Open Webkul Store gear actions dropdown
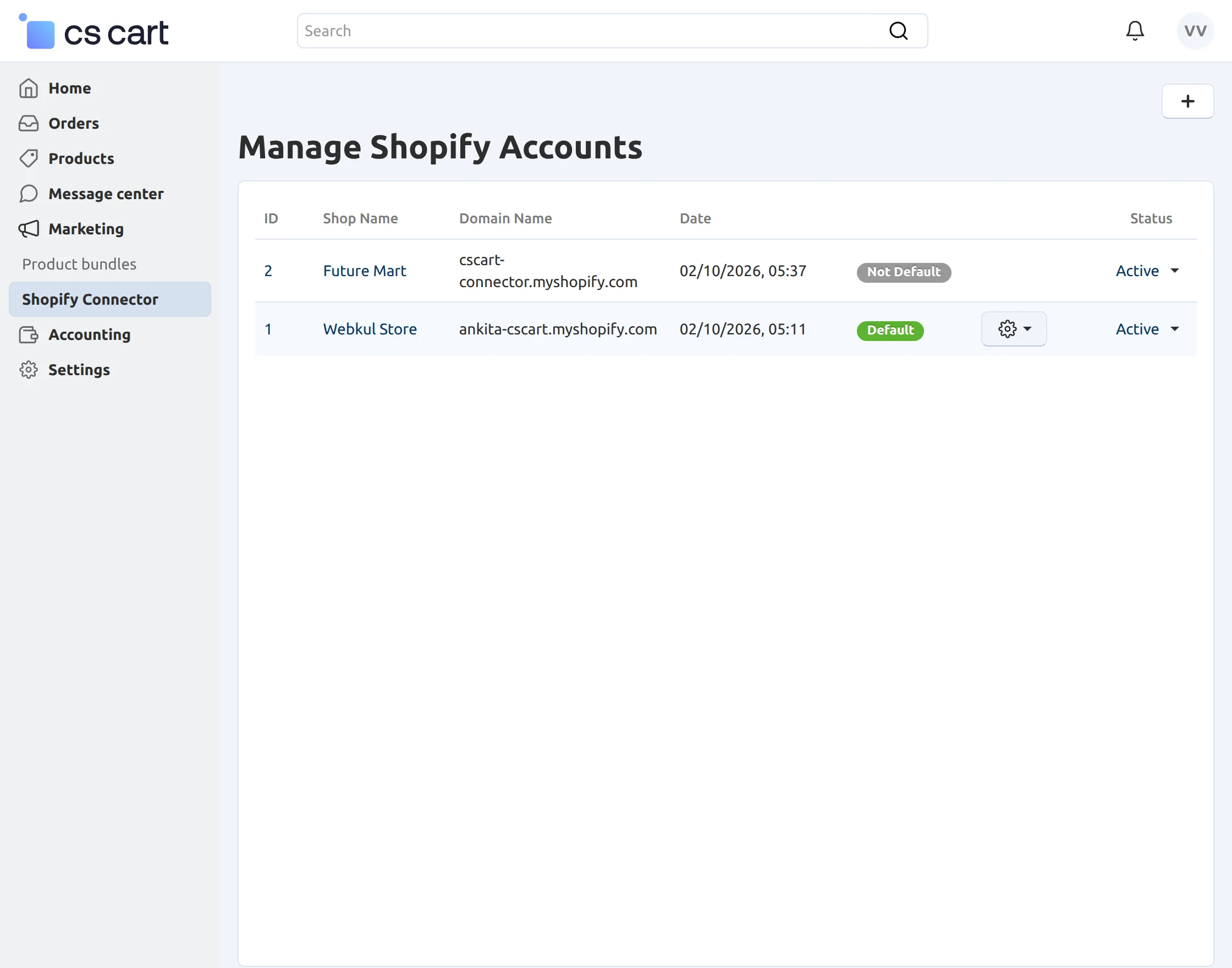This screenshot has height=968, width=1232. pos(1014,329)
